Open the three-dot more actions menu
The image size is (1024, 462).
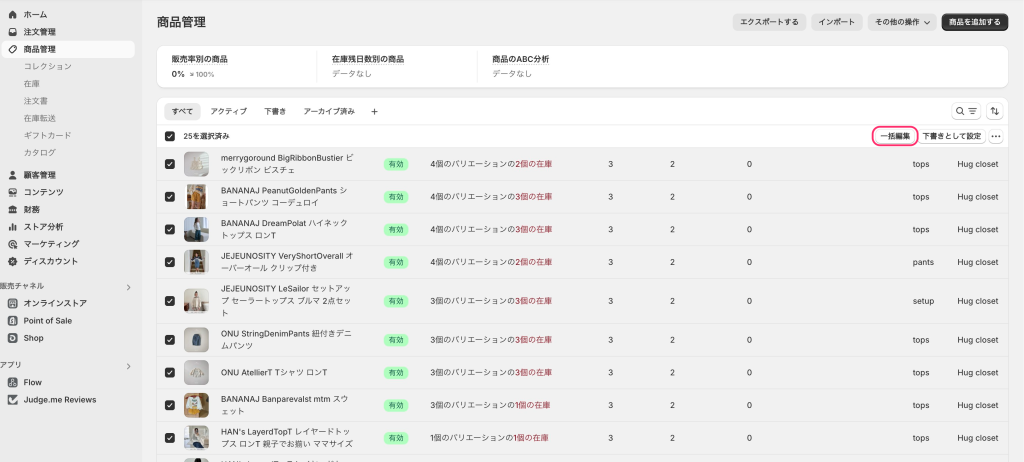[x=995, y=136]
